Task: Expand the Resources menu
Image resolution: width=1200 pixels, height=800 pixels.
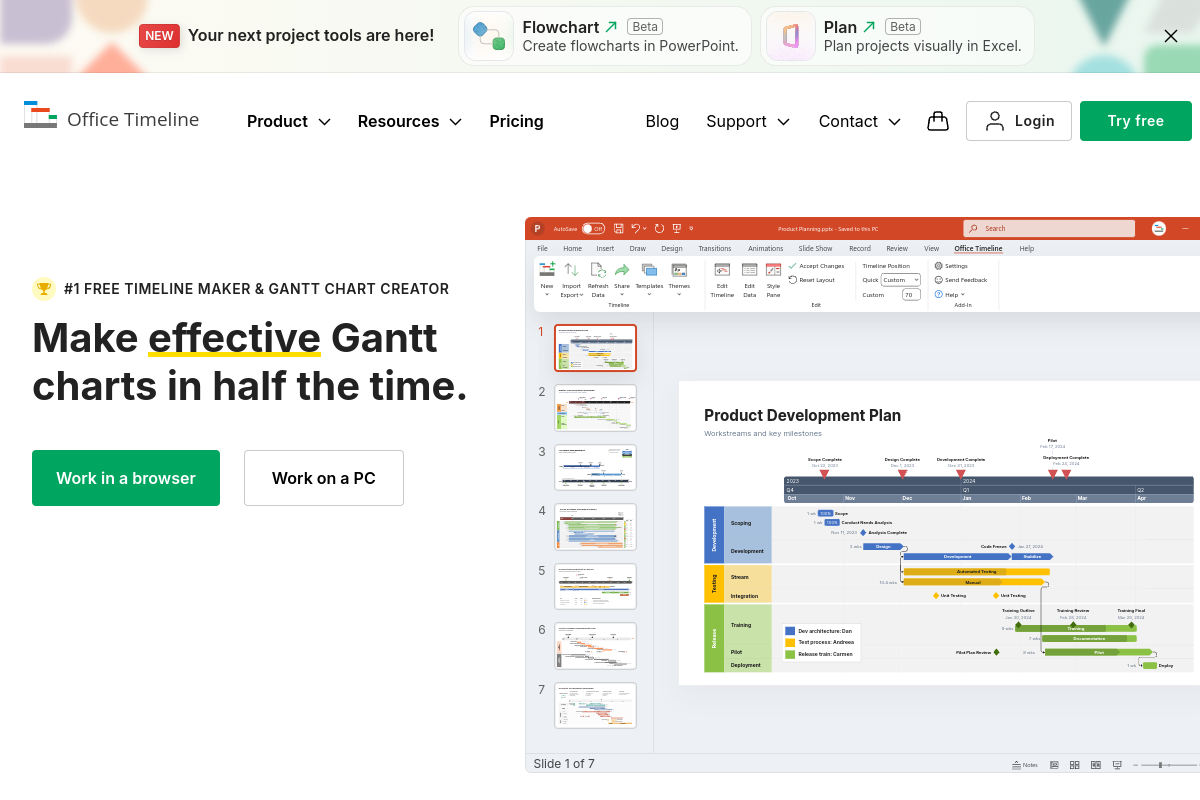Action: pos(410,121)
